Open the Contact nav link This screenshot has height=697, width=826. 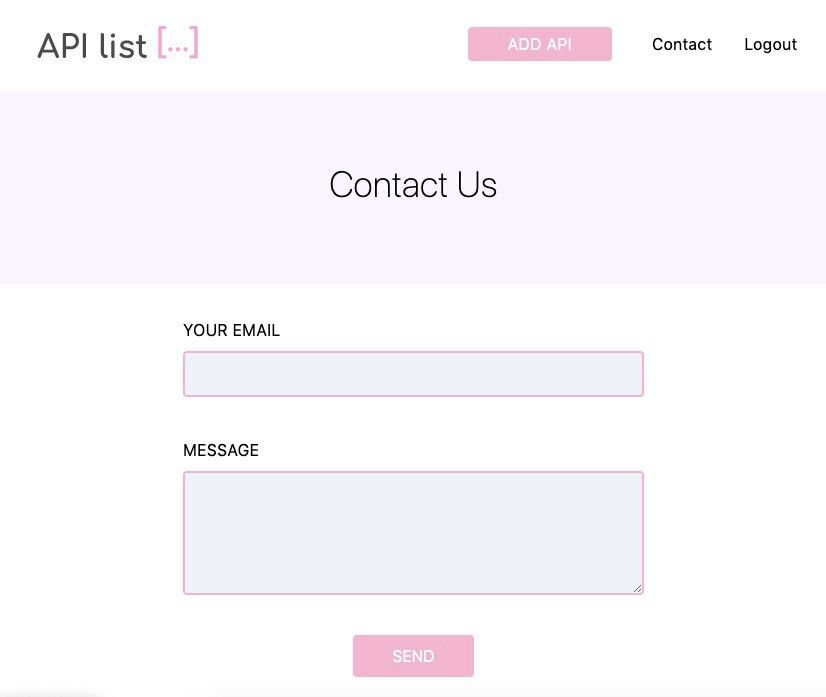tap(681, 44)
